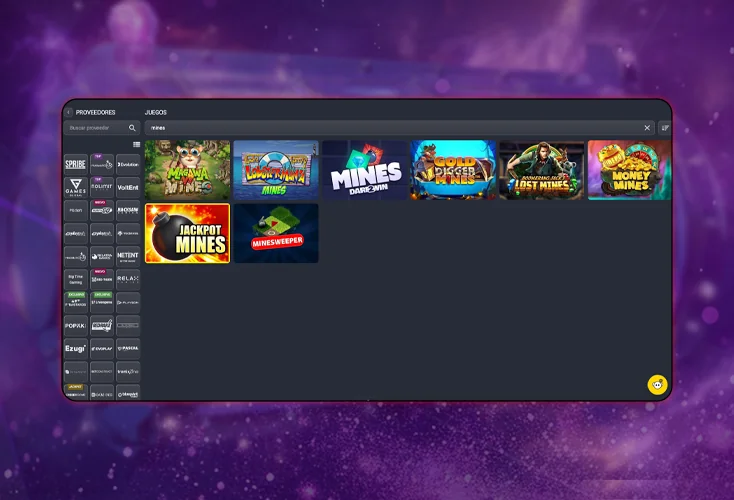Open the yellow chat support bubble
Image resolution: width=734 pixels, height=500 pixels.
(x=658, y=385)
